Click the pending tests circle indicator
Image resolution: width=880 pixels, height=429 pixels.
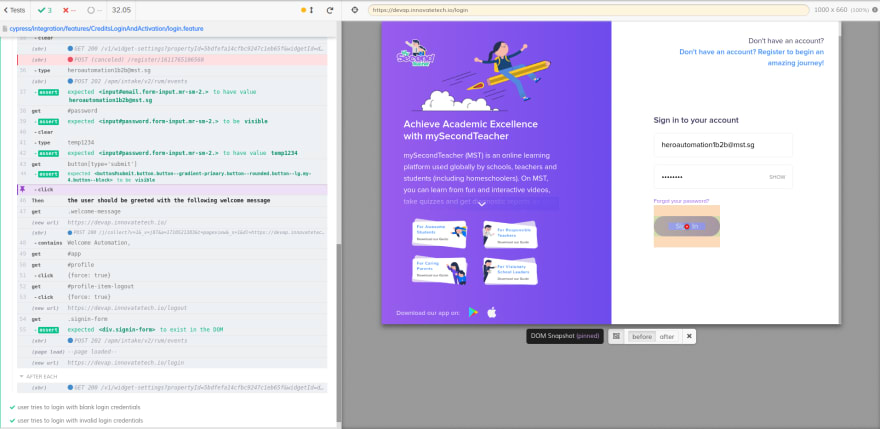(95, 10)
